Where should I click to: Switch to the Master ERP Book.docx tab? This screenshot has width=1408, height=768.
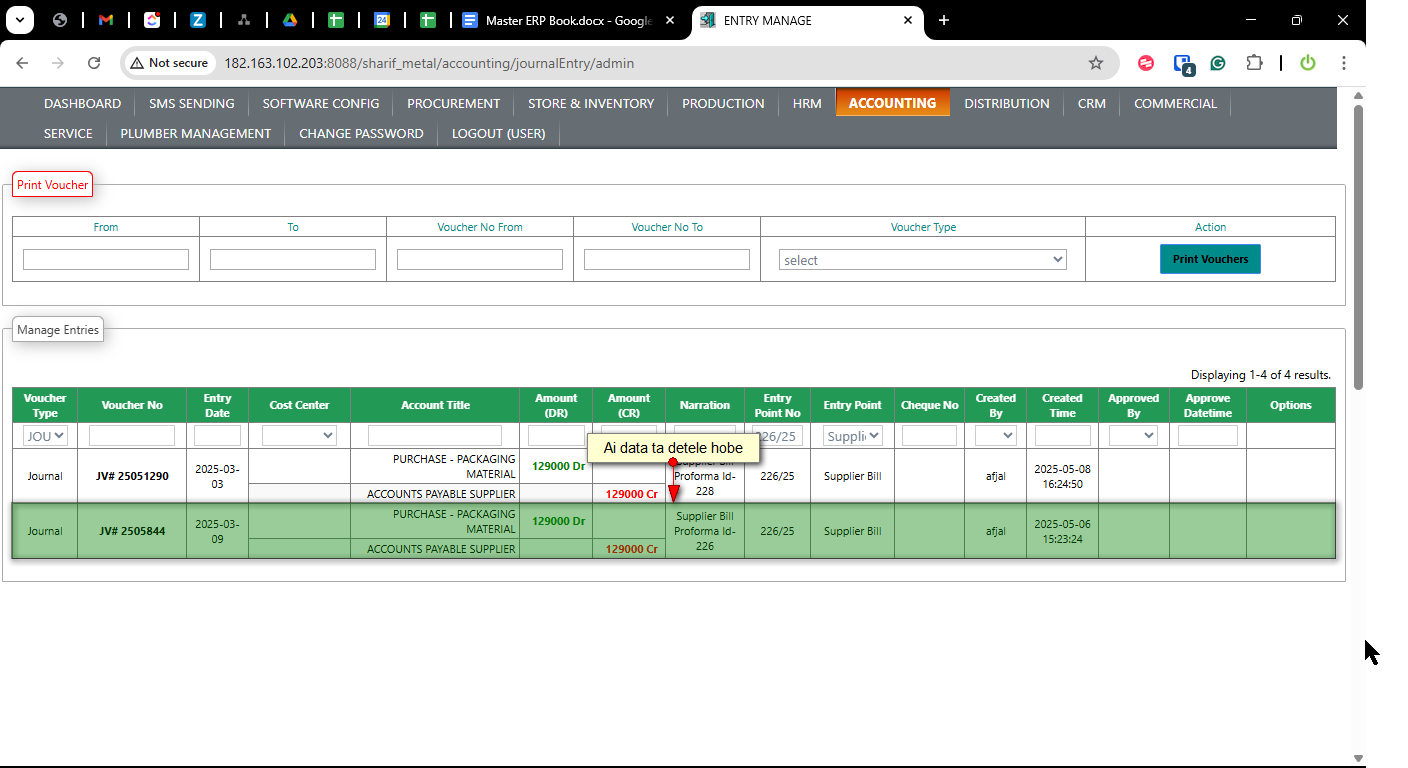click(570, 20)
